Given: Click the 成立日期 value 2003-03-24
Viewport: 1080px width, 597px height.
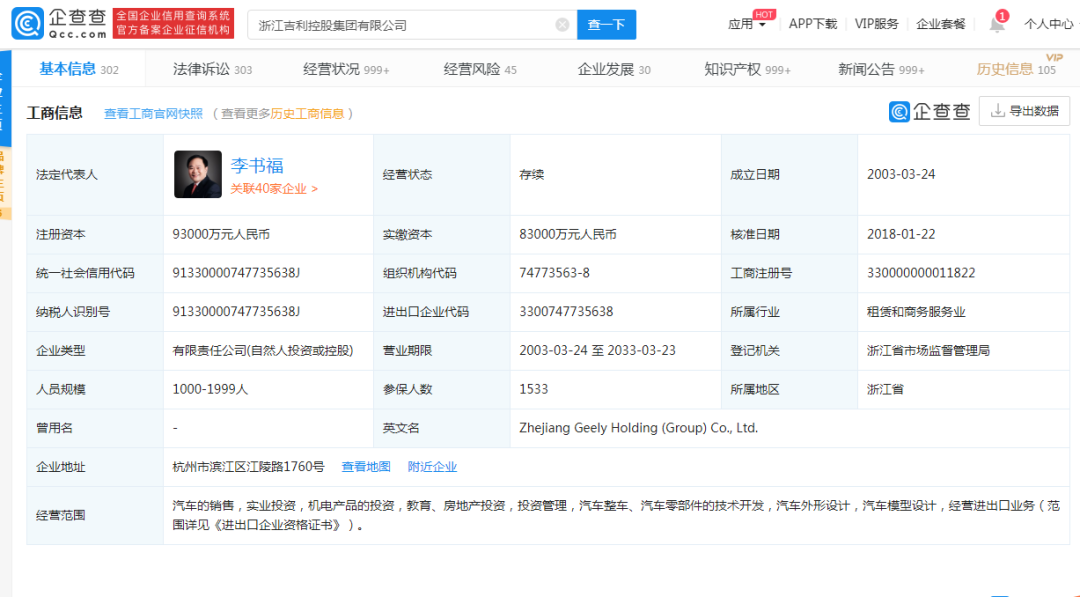Looking at the screenshot, I should [x=901, y=174].
